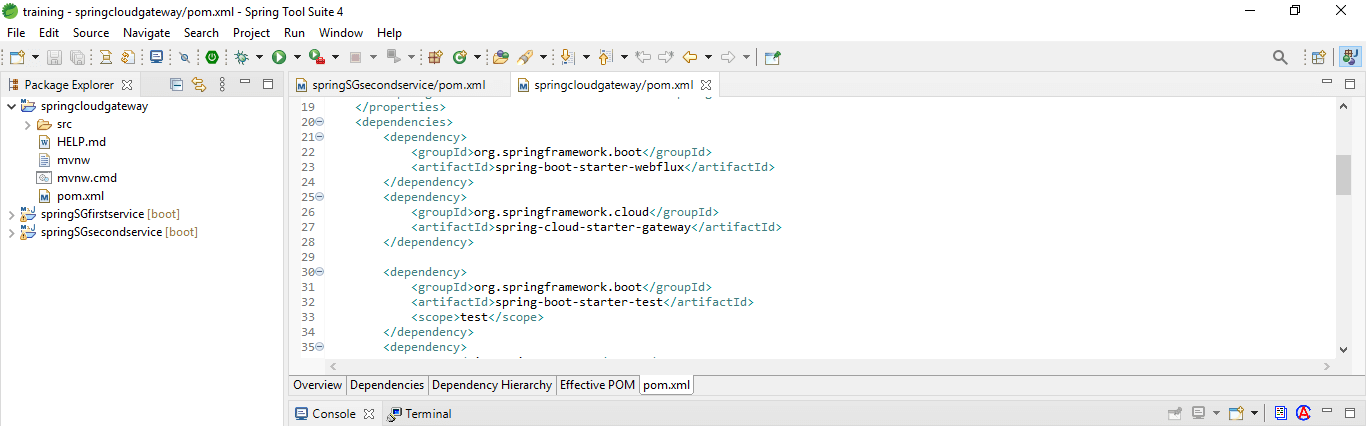Open the Window menu
Viewport: 1366px width, 426px height.
click(341, 33)
